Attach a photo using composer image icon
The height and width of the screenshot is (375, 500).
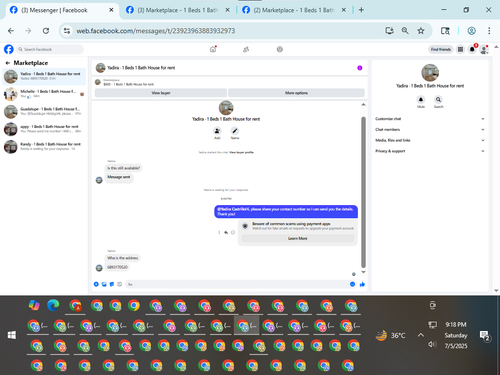coord(104,284)
